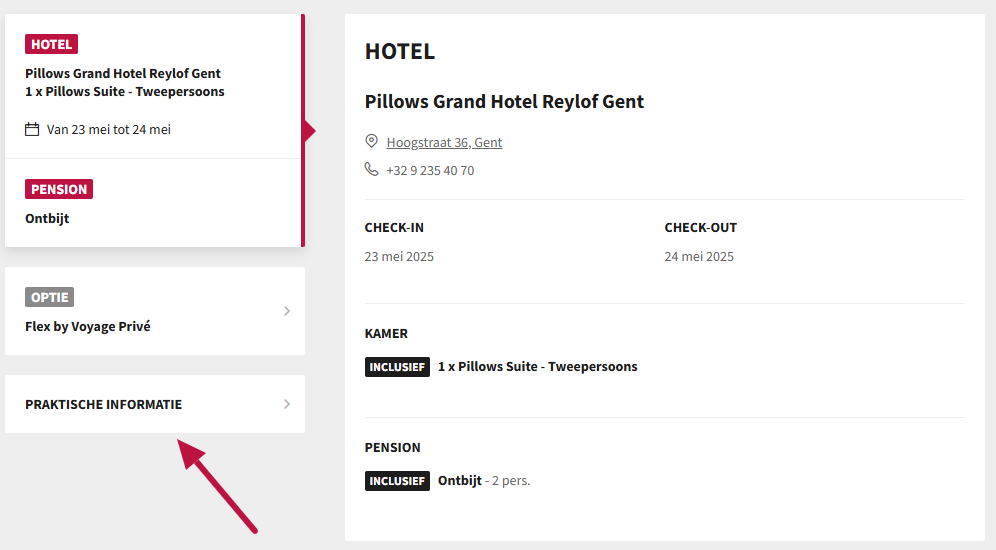The width and height of the screenshot is (996, 550).
Task: Click the check-out date 24 mei 2025
Action: pyautogui.click(x=699, y=257)
